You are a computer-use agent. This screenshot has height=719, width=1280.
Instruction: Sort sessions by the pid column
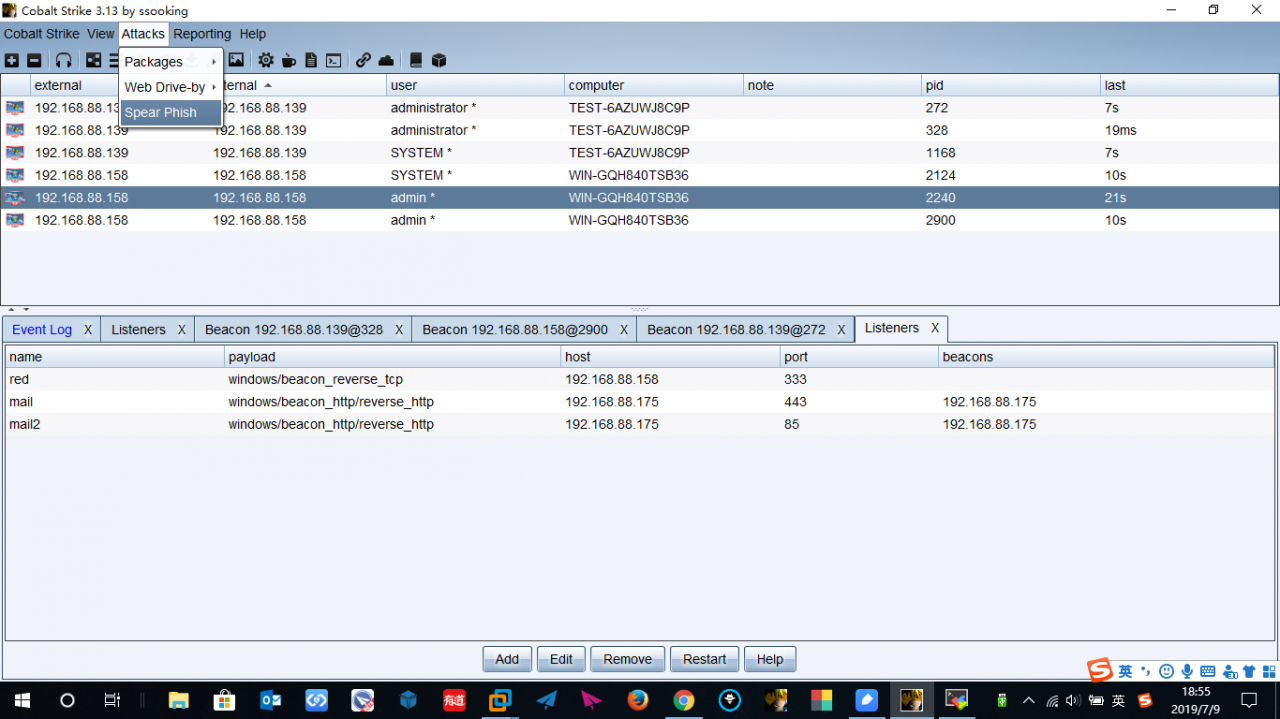coord(1011,86)
